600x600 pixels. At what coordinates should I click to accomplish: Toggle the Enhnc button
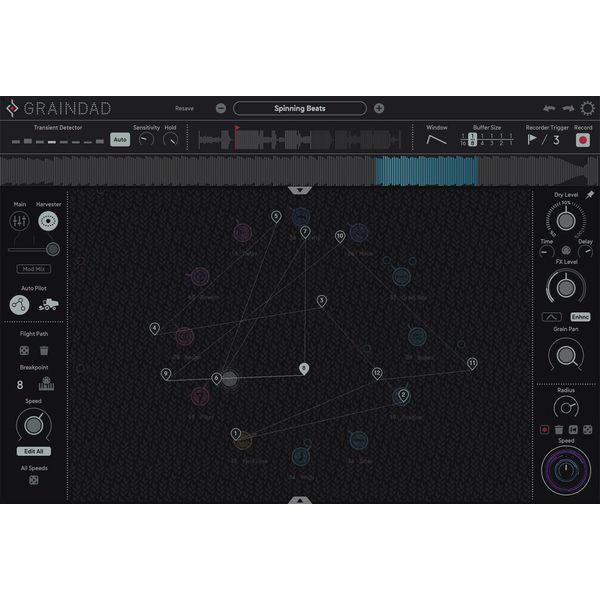click(581, 317)
